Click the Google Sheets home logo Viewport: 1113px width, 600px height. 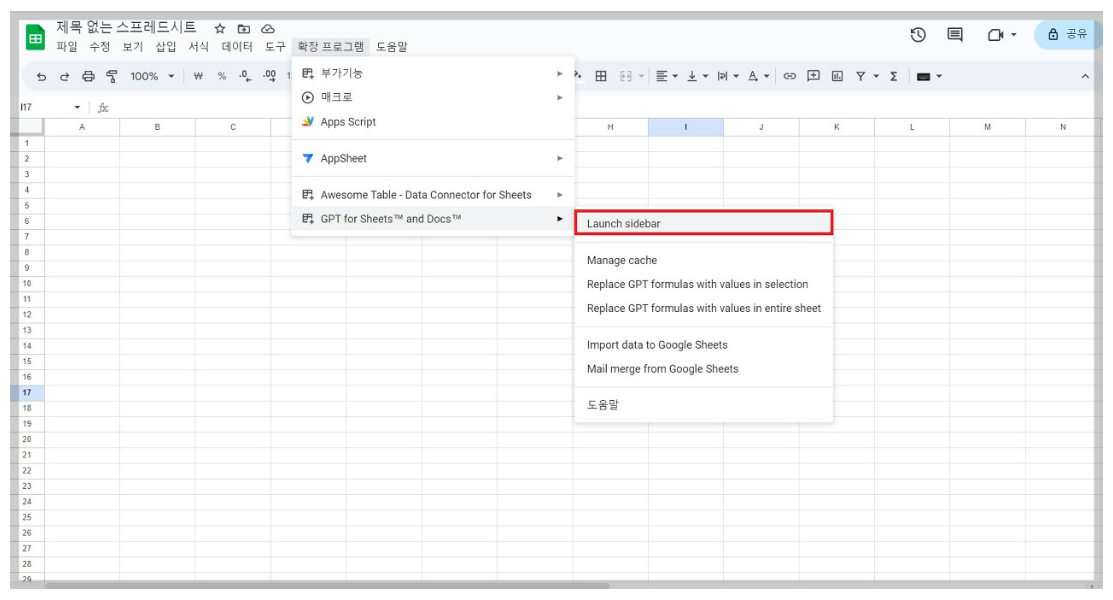(35, 37)
